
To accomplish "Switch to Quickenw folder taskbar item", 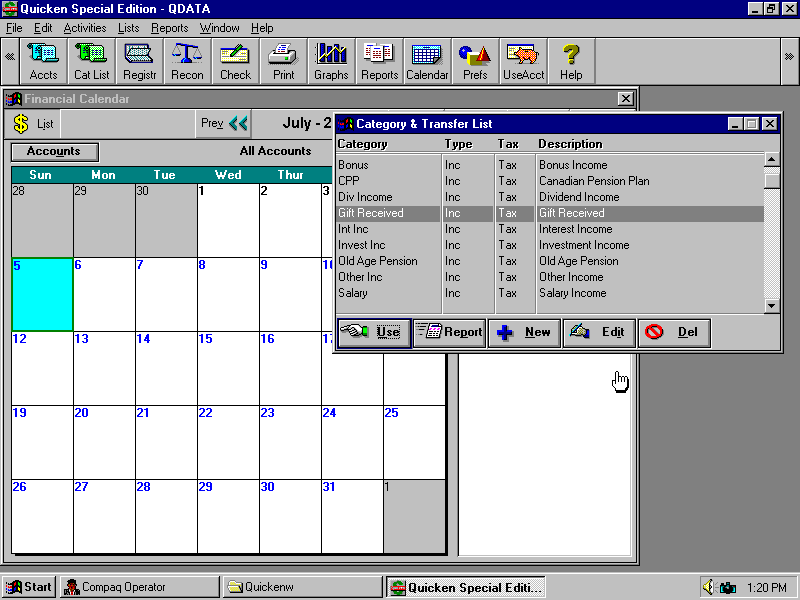I will (x=303, y=587).
